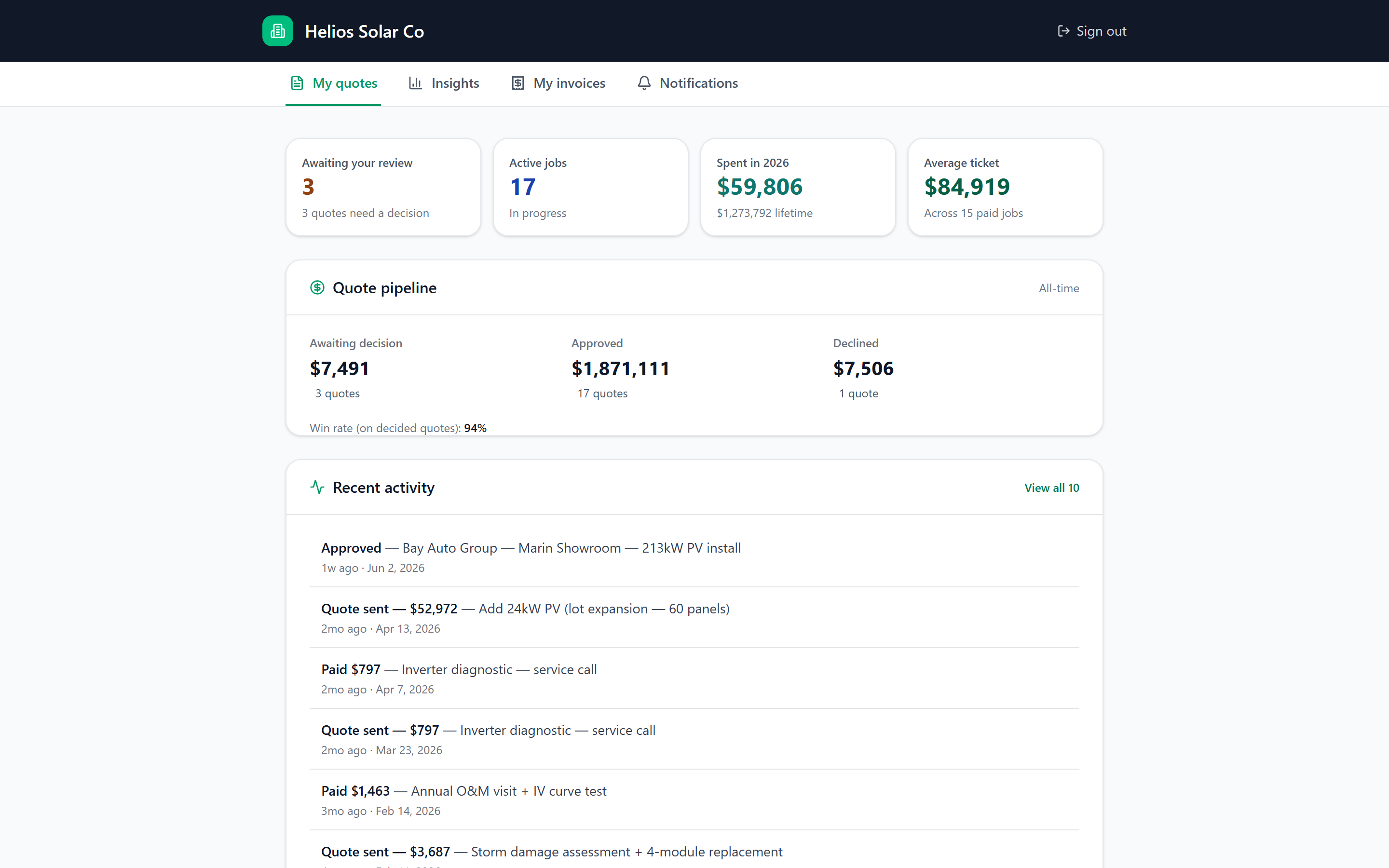Click the 1 quote label under Declined
Screen dimensions: 1389x868
[x=858, y=394]
